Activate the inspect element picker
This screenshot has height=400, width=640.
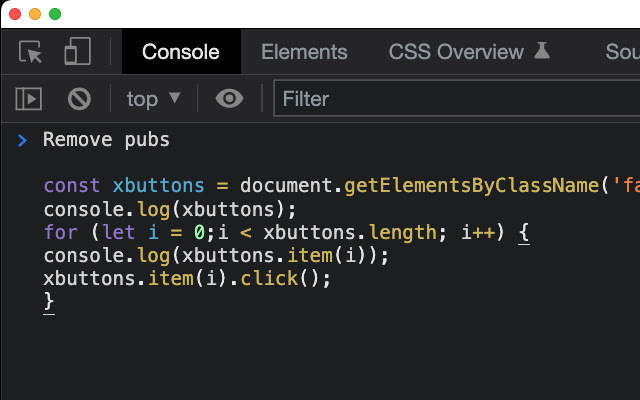coord(31,52)
